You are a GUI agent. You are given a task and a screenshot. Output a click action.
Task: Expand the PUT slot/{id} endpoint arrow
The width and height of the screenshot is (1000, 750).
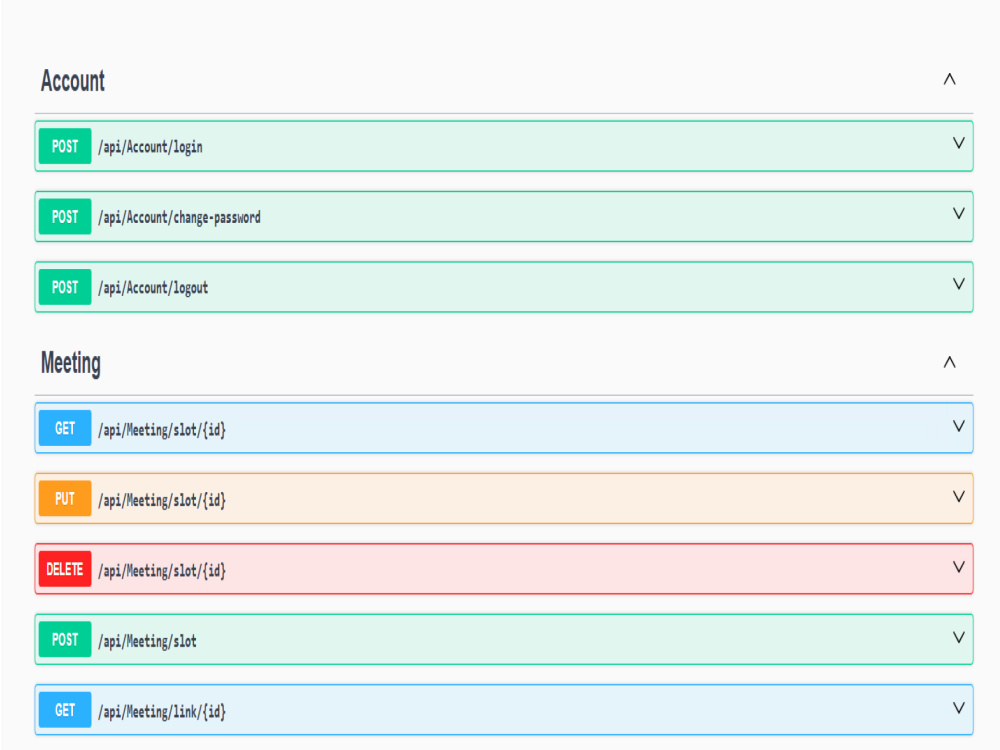(958, 496)
